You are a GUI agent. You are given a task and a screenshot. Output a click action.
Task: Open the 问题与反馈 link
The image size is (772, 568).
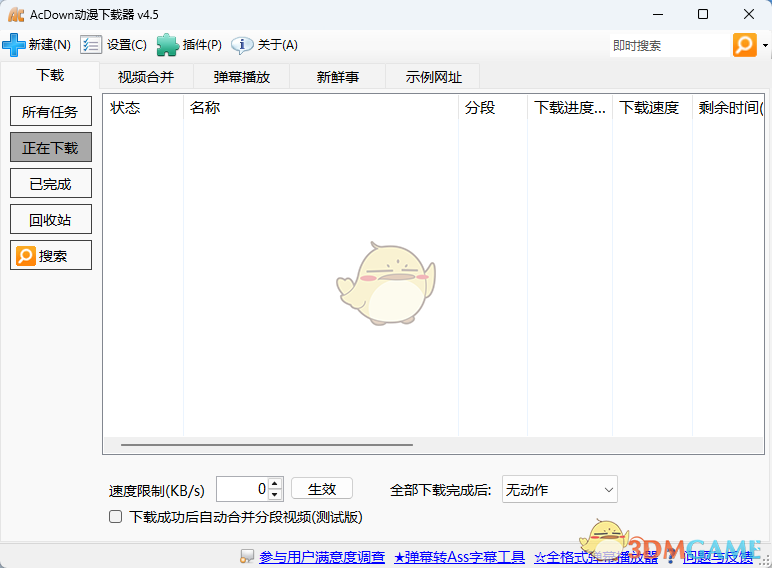718,557
